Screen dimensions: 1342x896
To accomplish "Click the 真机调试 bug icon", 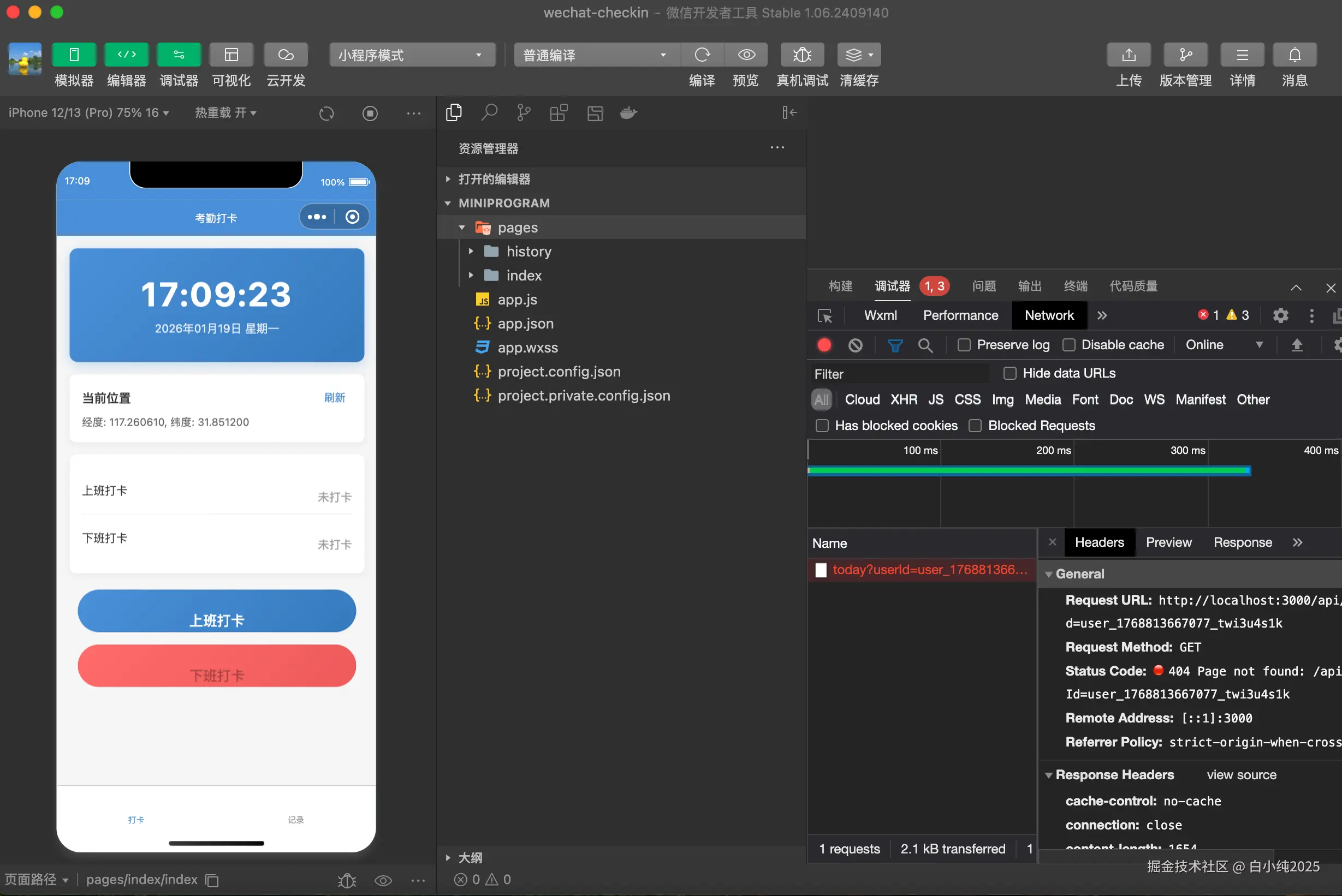I will [802, 55].
